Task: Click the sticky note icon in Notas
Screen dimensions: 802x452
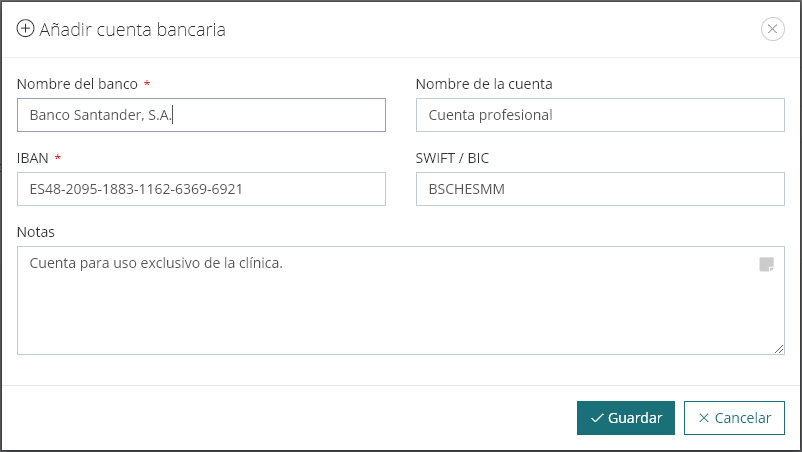Action: coord(766,265)
